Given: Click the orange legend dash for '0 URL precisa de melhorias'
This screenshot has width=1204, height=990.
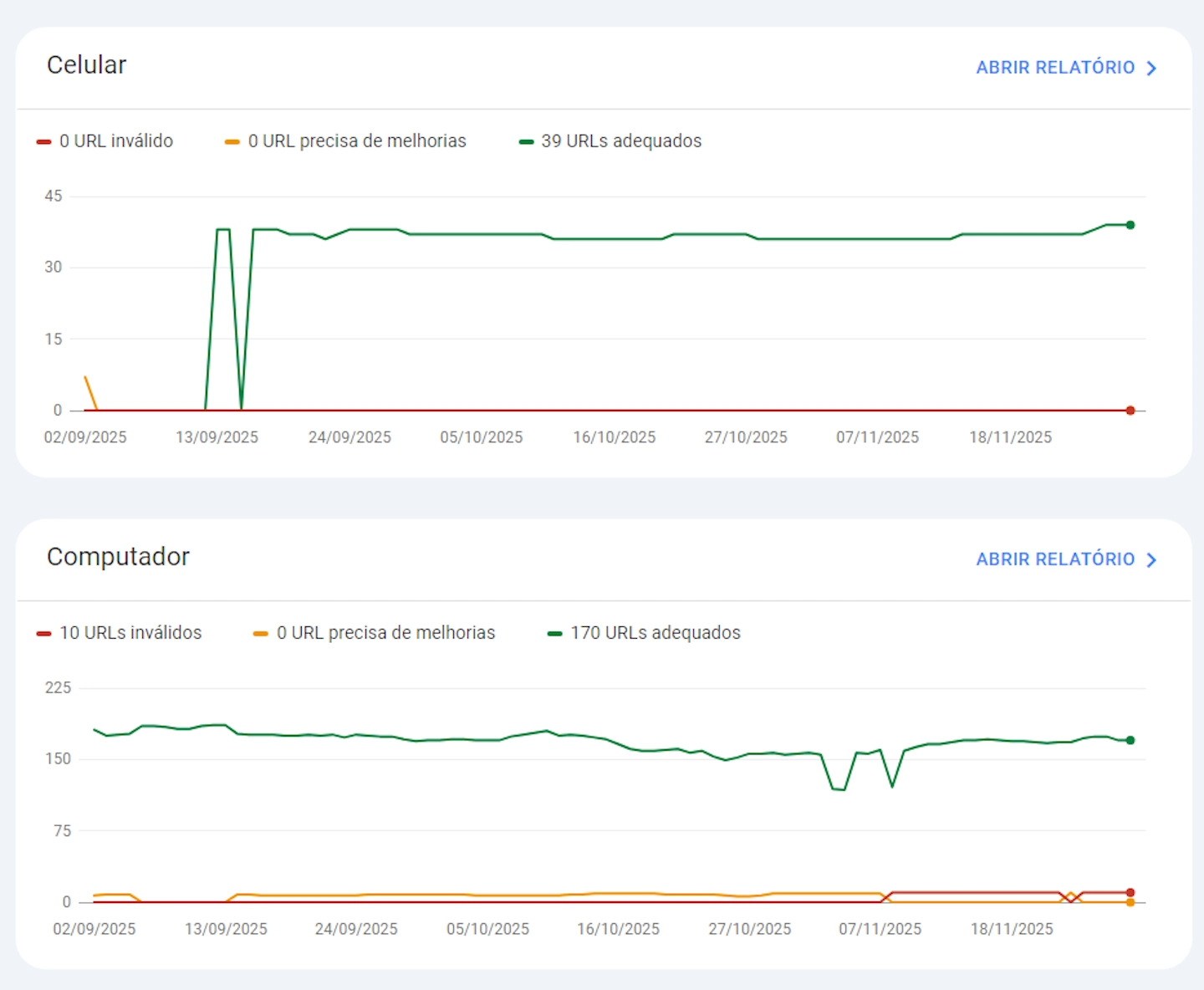Looking at the screenshot, I should point(231,140).
